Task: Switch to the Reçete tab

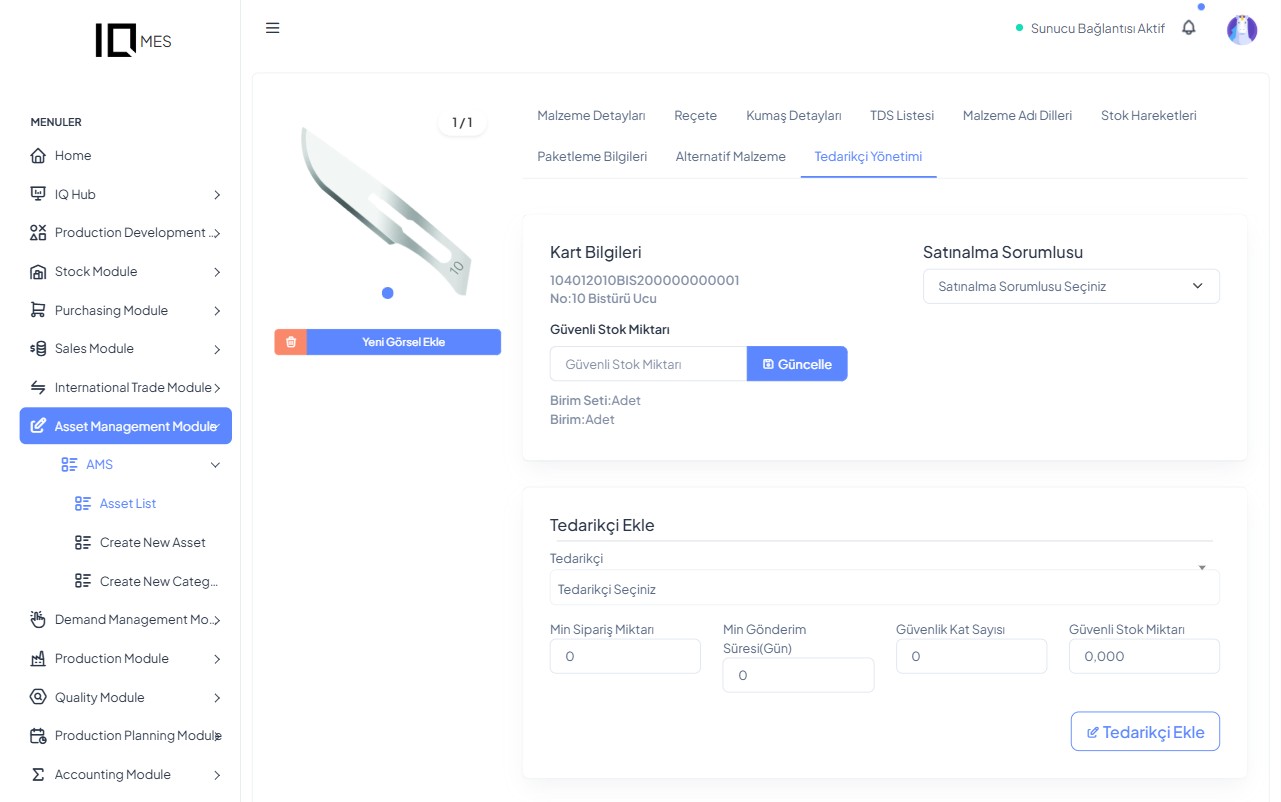Action: (x=695, y=115)
